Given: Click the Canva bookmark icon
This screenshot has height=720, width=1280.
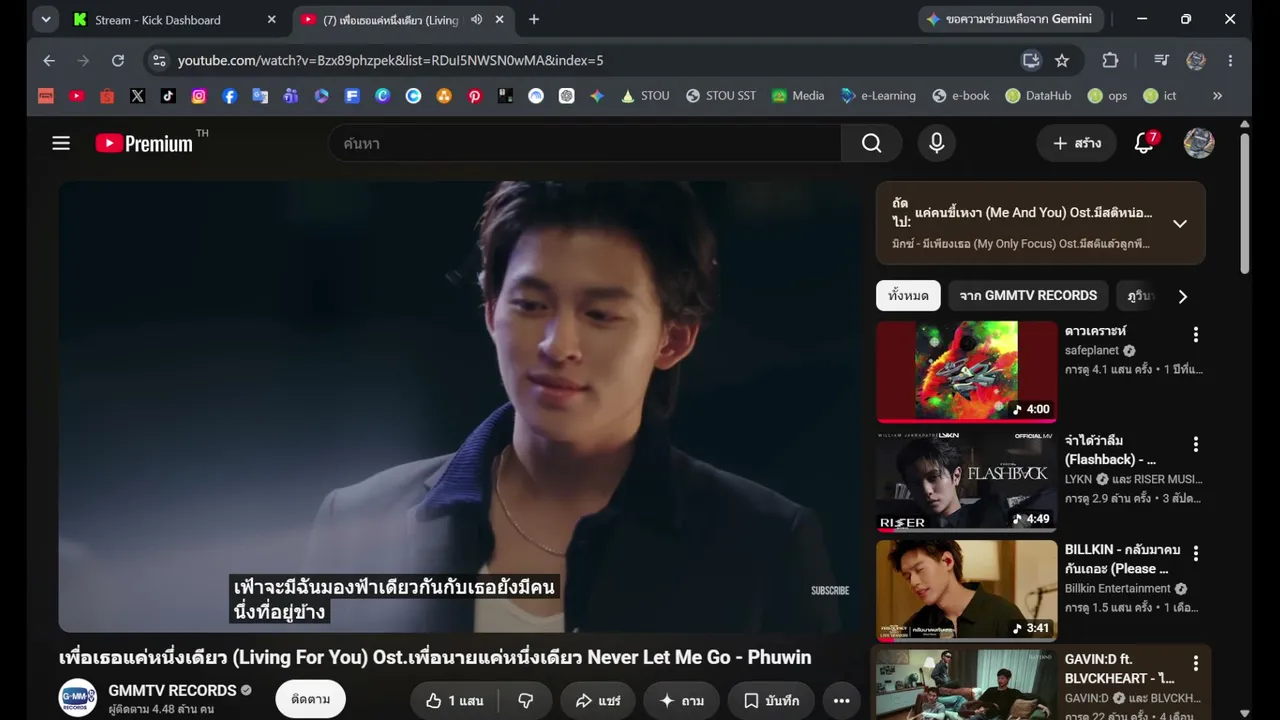Looking at the screenshot, I should point(383,96).
